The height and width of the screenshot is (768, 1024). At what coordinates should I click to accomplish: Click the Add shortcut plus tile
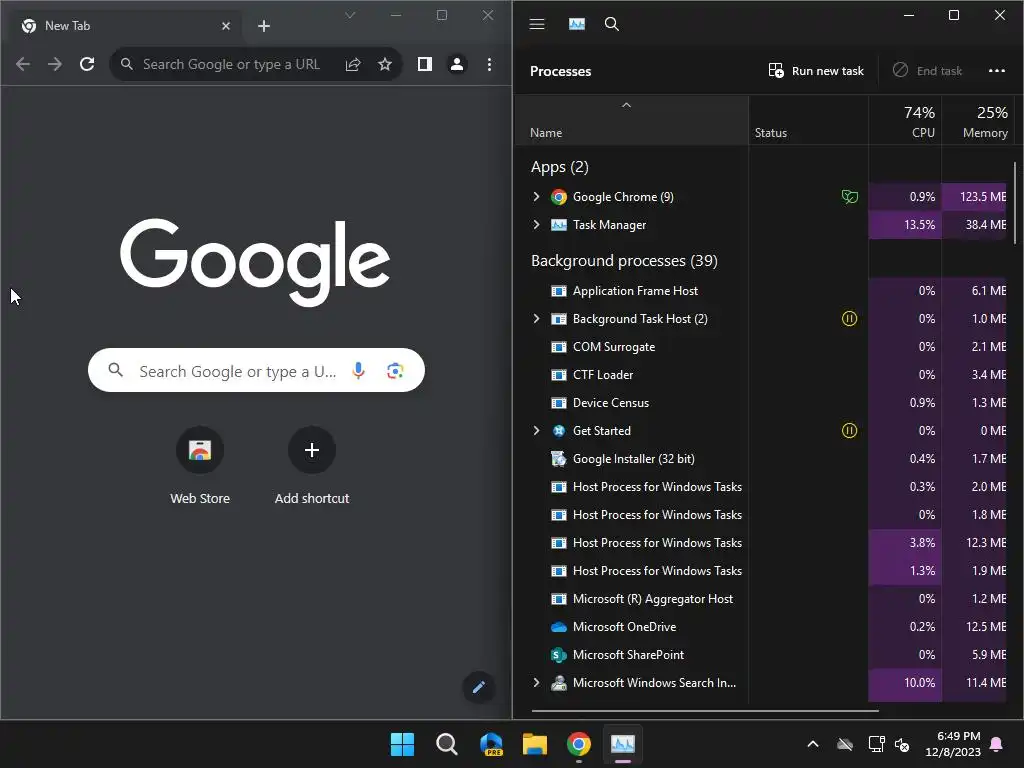312,466
